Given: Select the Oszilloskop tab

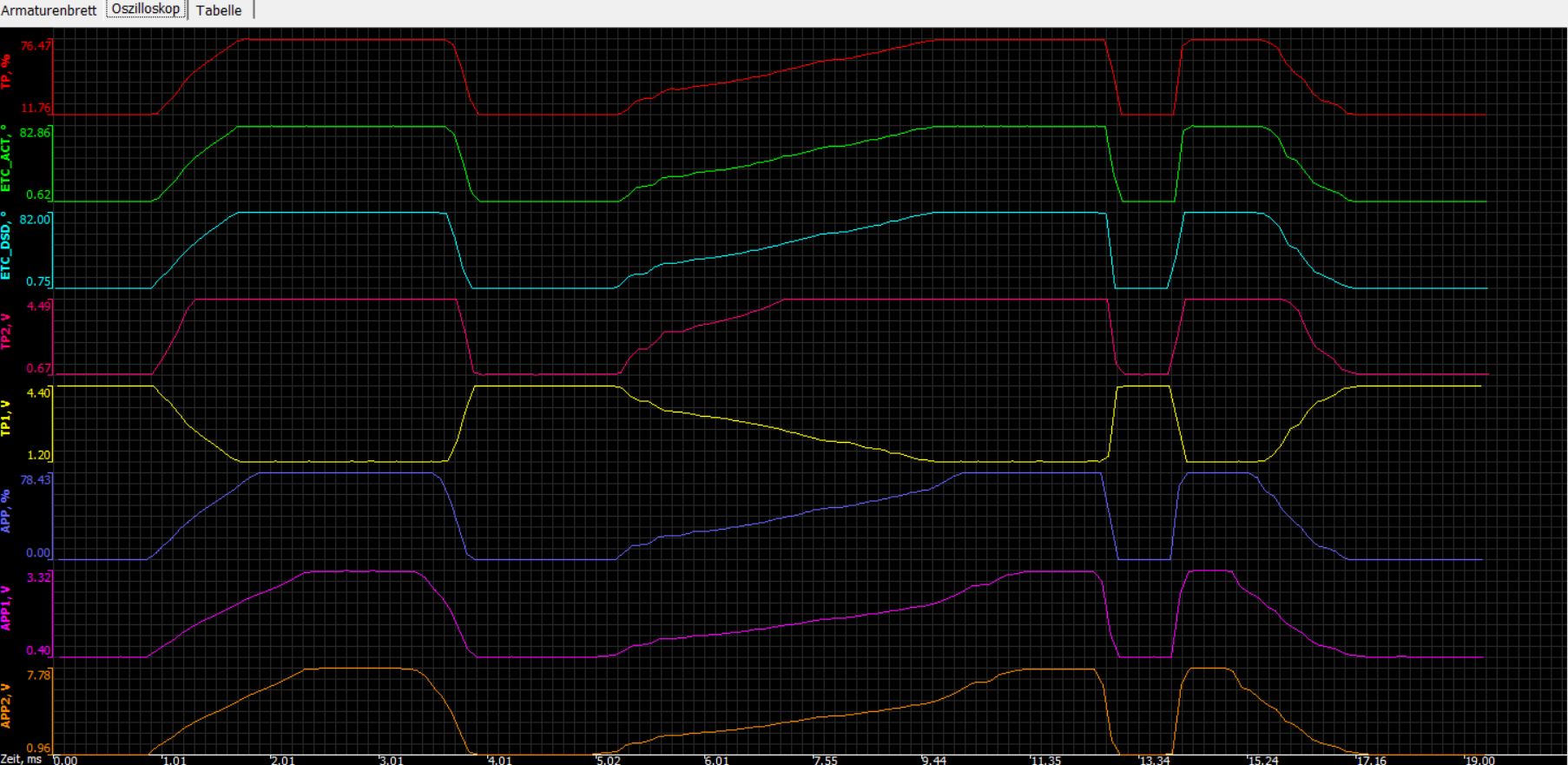Looking at the screenshot, I should (146, 10).
